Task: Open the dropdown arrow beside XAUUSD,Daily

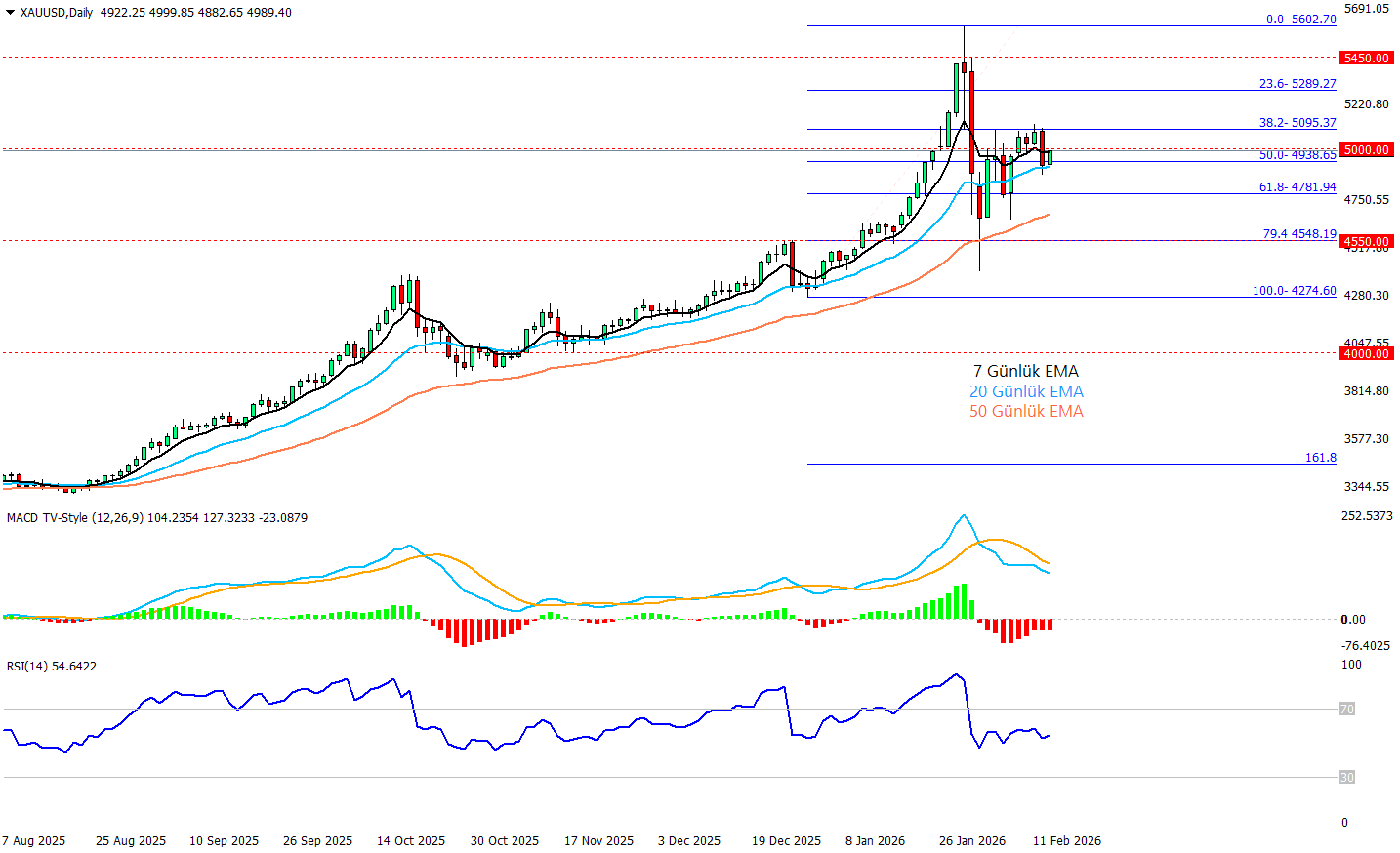Action: click(x=10, y=13)
